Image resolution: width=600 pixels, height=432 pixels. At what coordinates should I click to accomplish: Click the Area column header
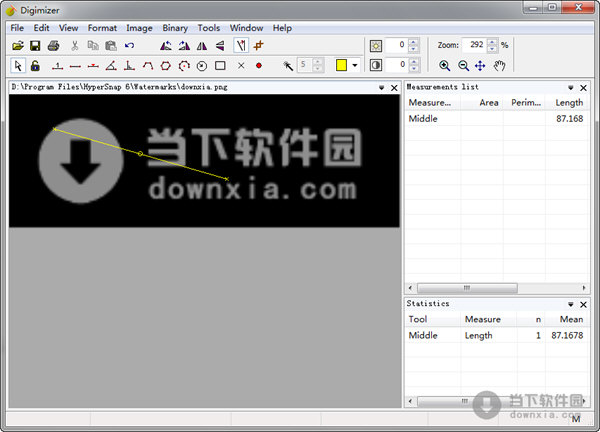coord(482,103)
